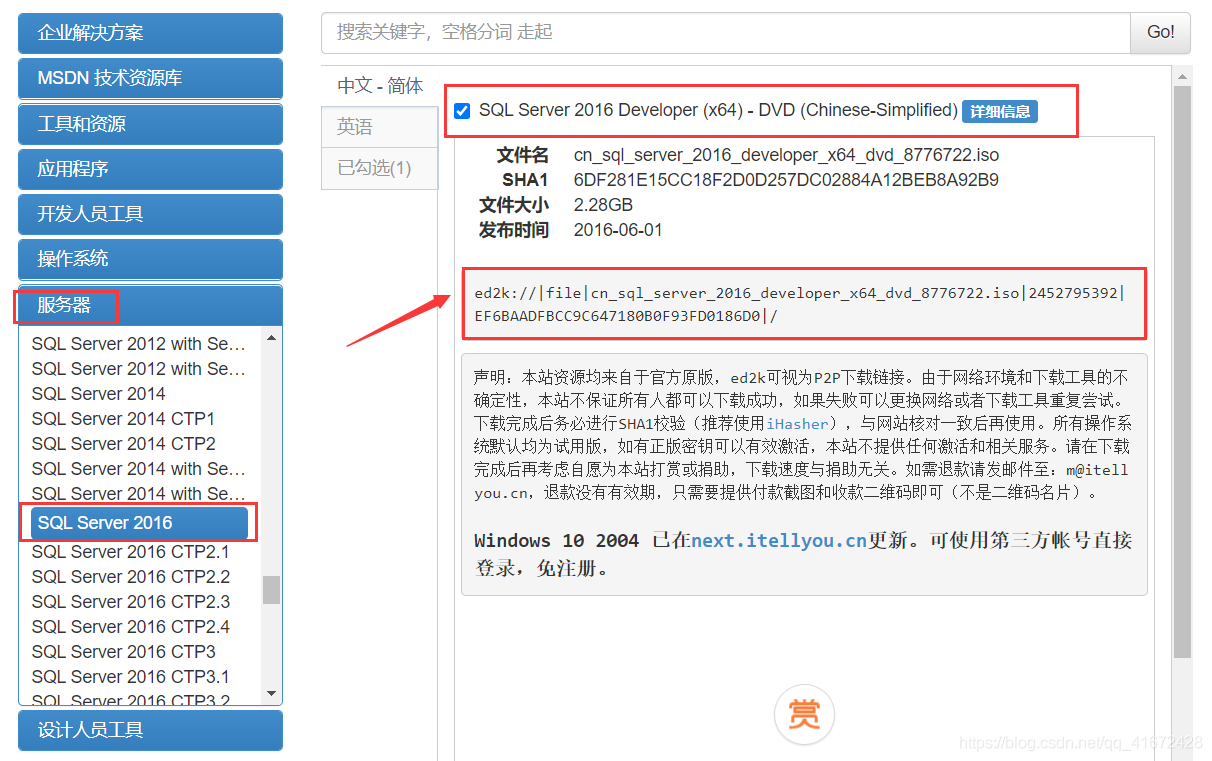Click the orange 赏 reward icon
This screenshot has height=761, width=1212.
tap(804, 714)
